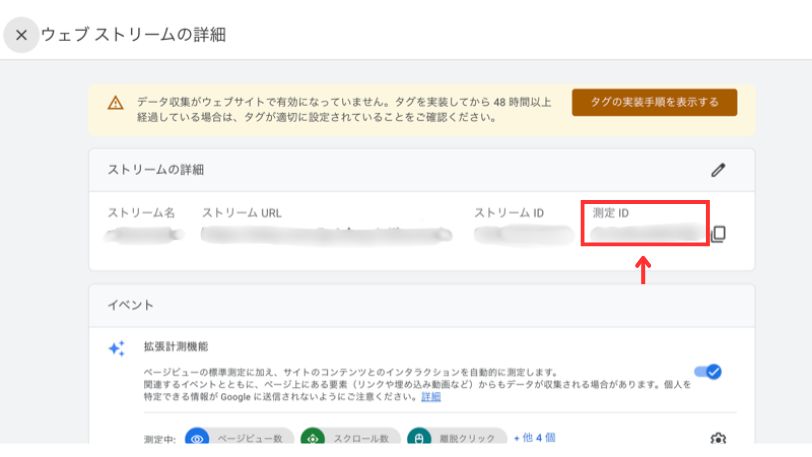Image resolution: width=812 pixels, height=457 pixels.
Task: Click the yellow warning triangle icon
Action: click(x=116, y=102)
